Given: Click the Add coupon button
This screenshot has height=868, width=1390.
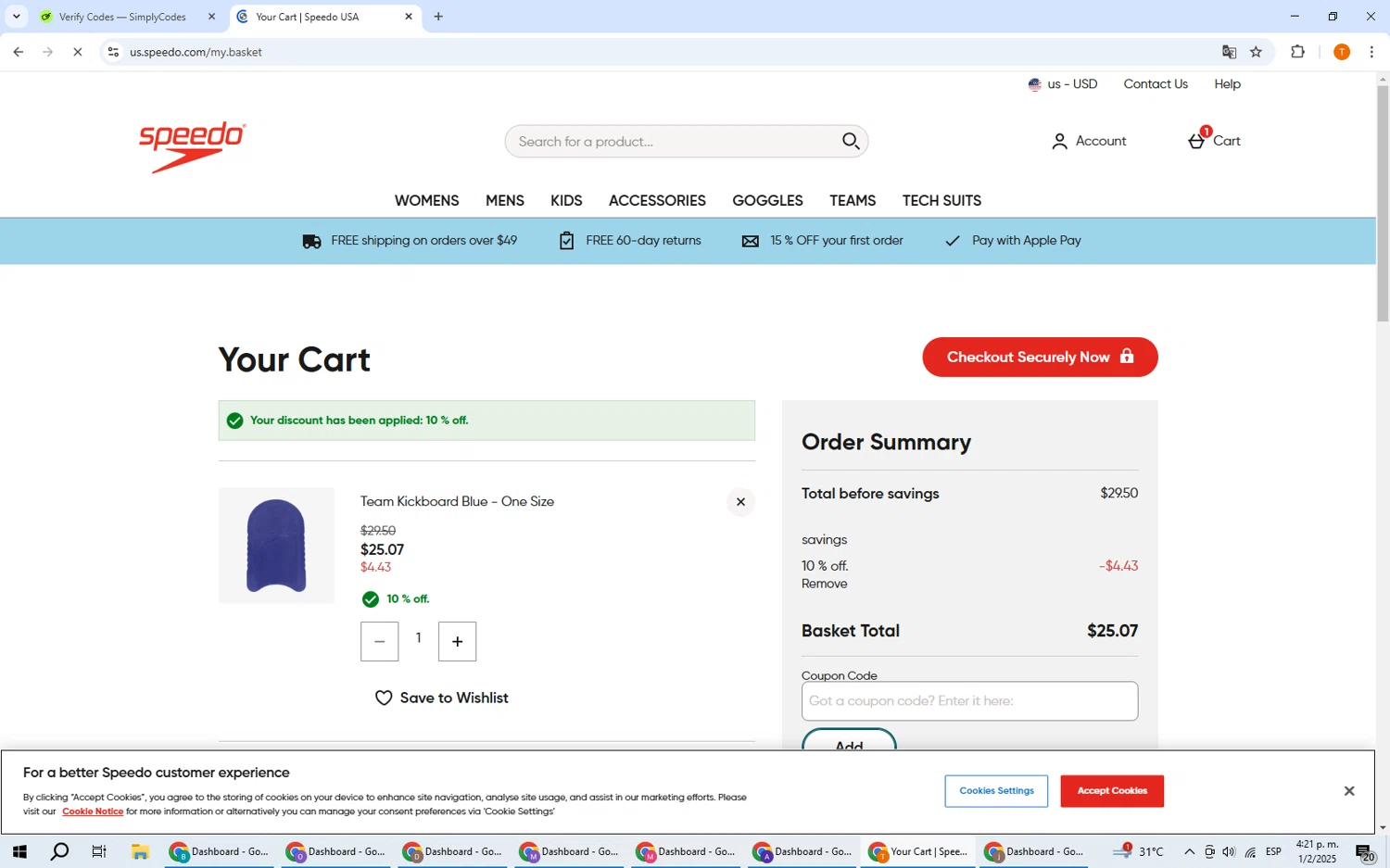Looking at the screenshot, I should [x=849, y=740].
